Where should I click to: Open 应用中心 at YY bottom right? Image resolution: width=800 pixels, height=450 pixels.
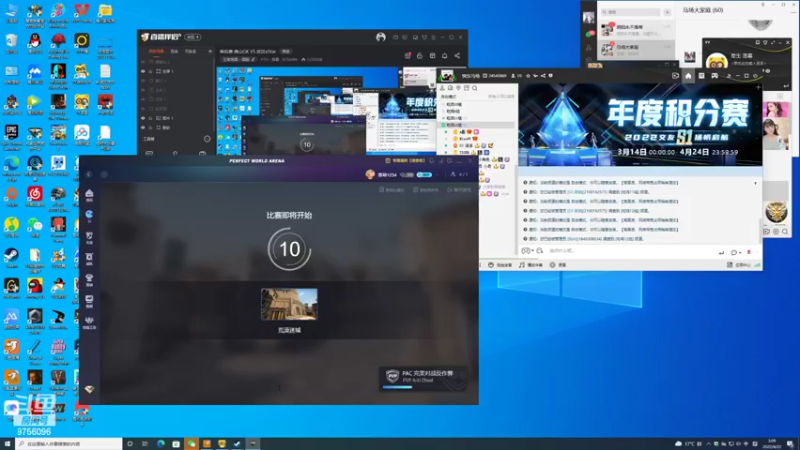739,265
